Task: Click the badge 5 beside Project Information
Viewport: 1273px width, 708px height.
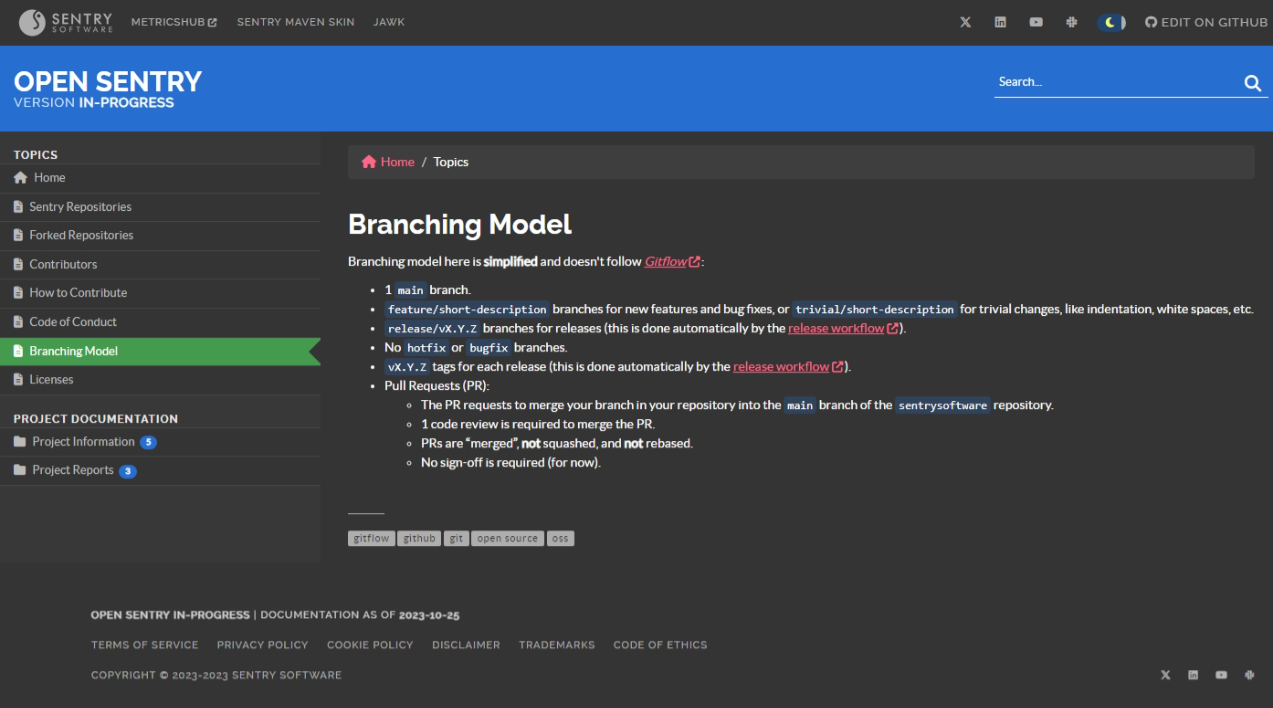Action: [x=148, y=442]
